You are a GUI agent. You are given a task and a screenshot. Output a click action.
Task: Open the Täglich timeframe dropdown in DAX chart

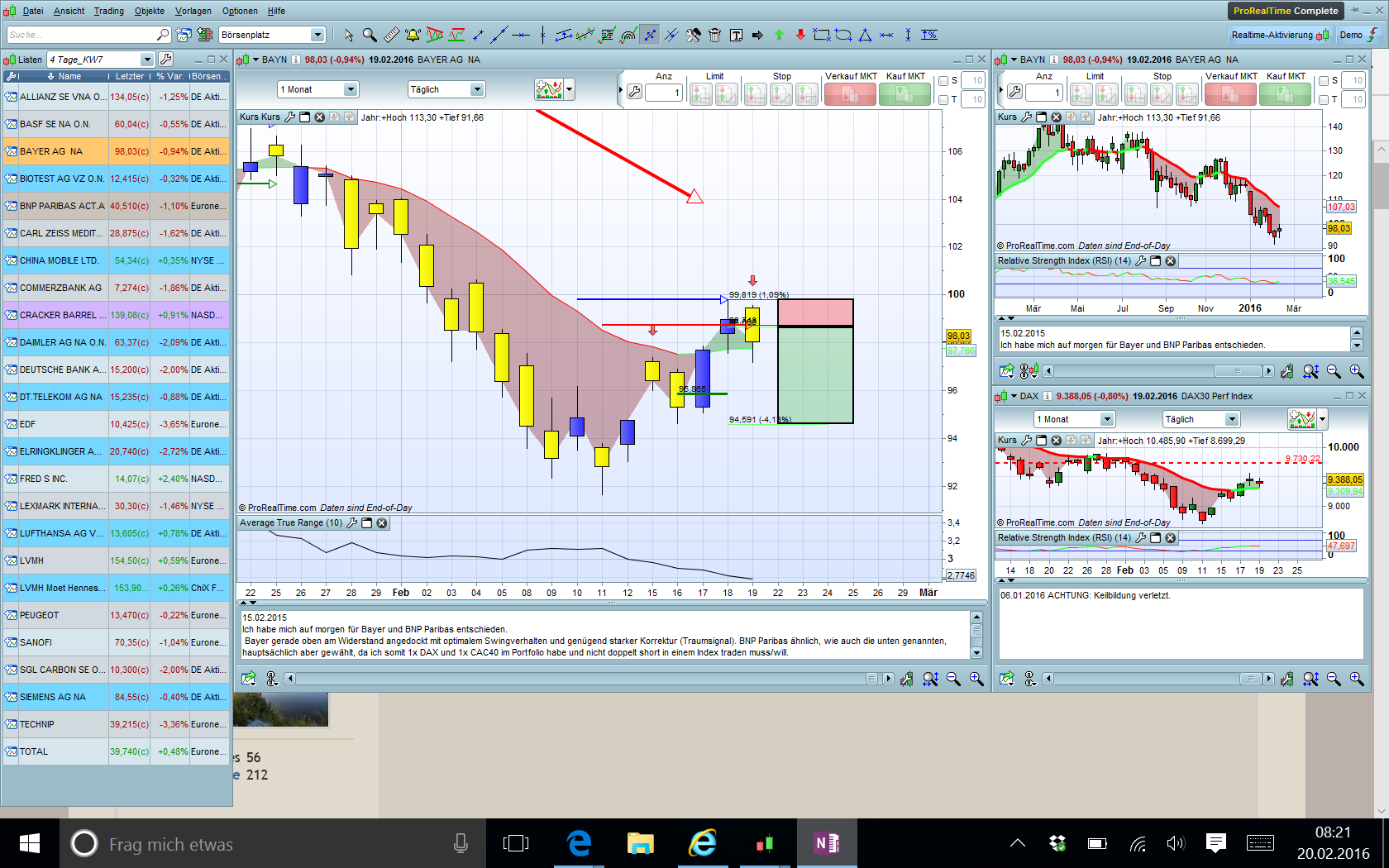click(1232, 419)
